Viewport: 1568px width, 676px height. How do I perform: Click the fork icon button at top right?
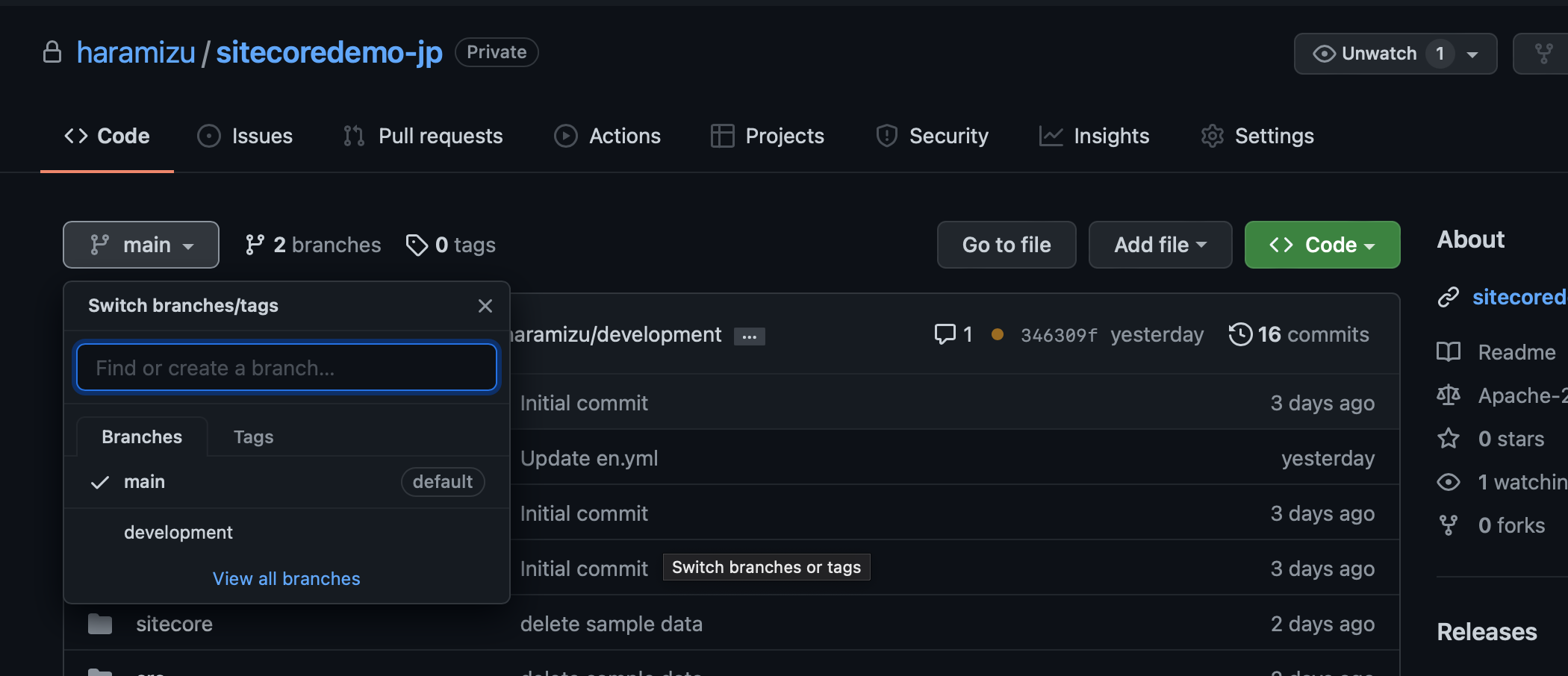1543,54
